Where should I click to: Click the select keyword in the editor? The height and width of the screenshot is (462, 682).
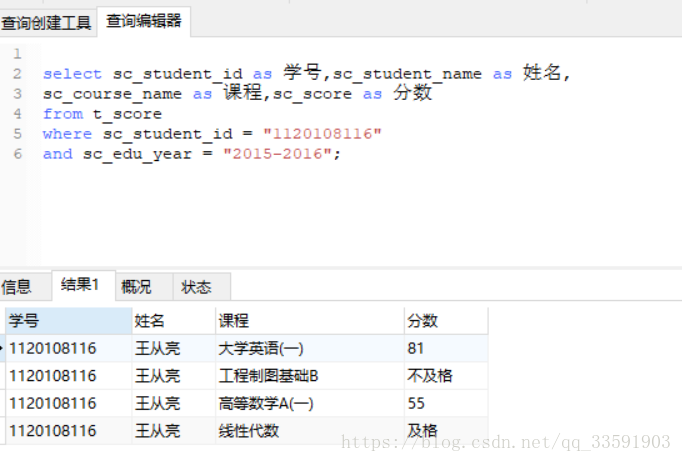point(72,74)
